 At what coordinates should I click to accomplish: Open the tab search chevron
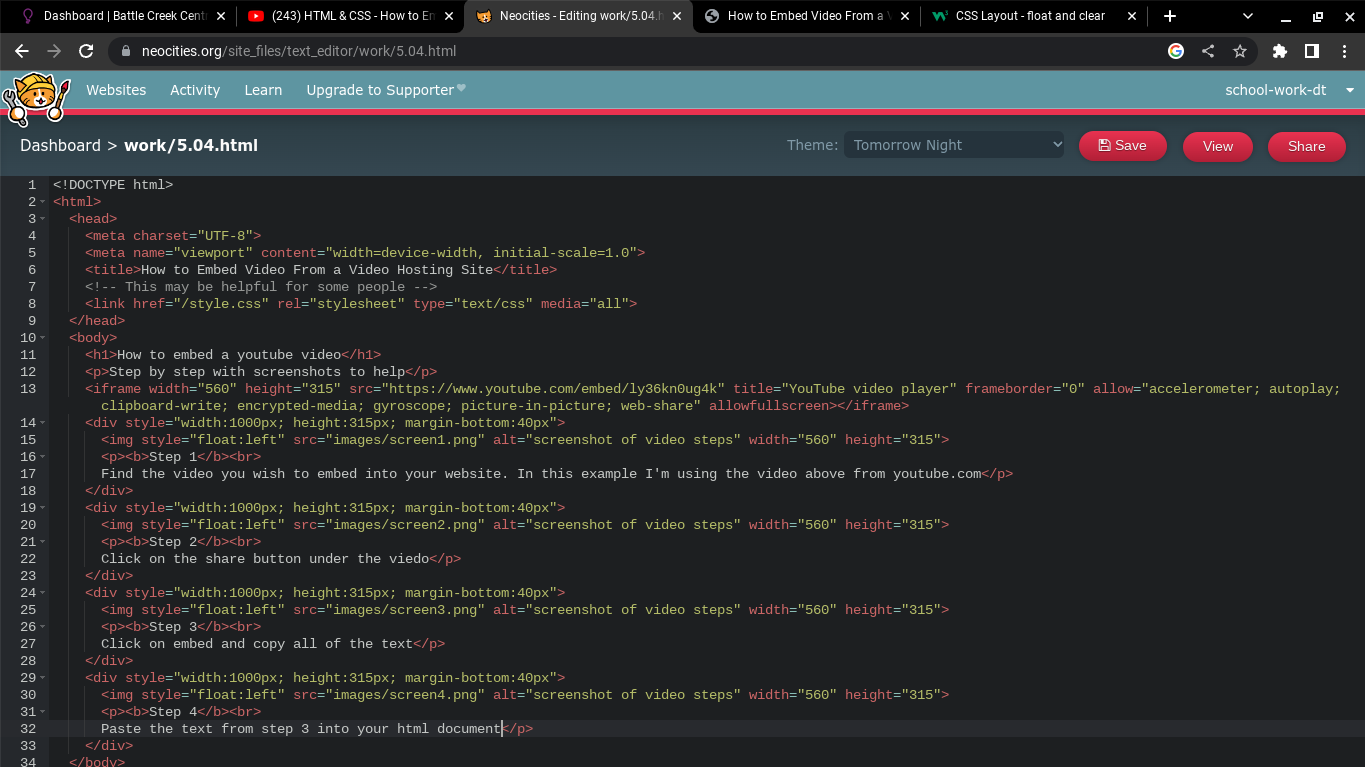(x=1249, y=16)
